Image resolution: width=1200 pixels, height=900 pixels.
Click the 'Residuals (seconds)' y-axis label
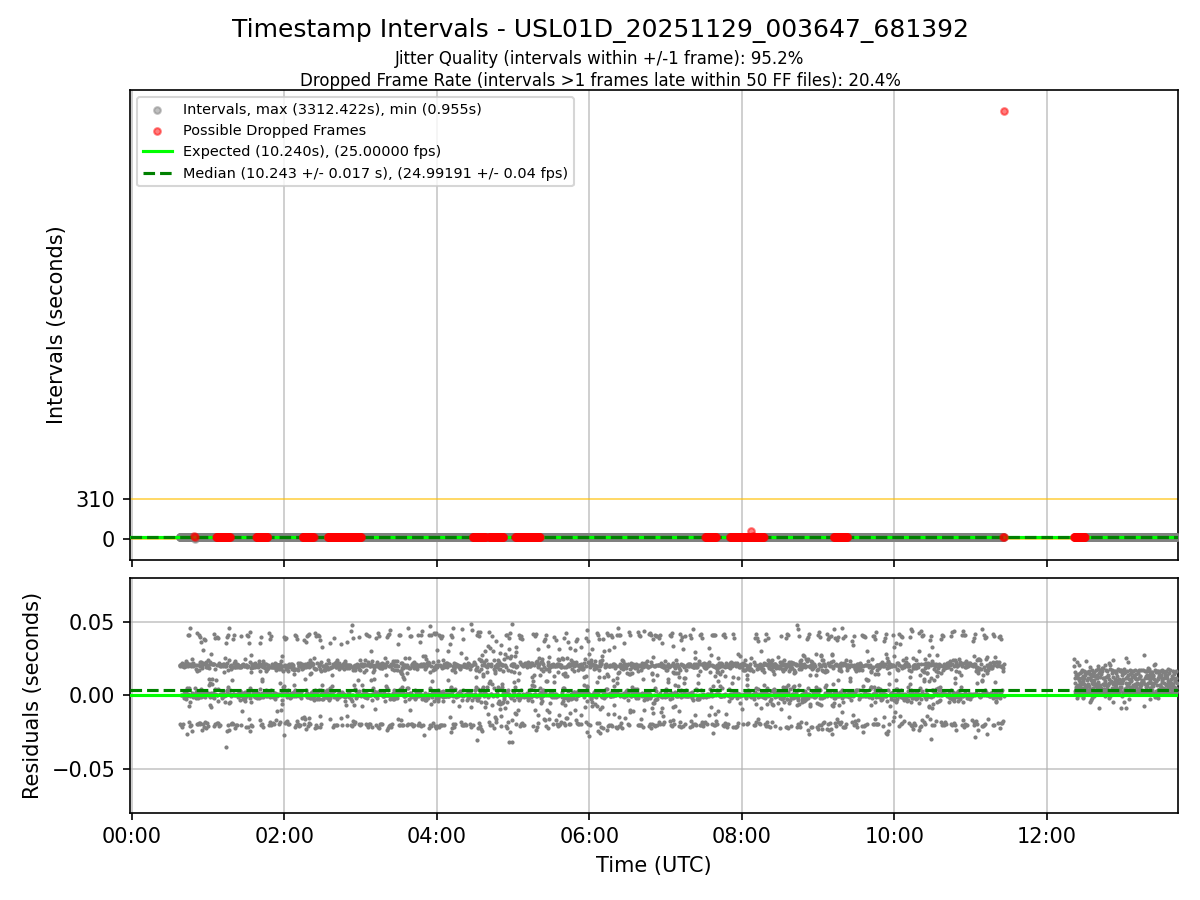32,696
